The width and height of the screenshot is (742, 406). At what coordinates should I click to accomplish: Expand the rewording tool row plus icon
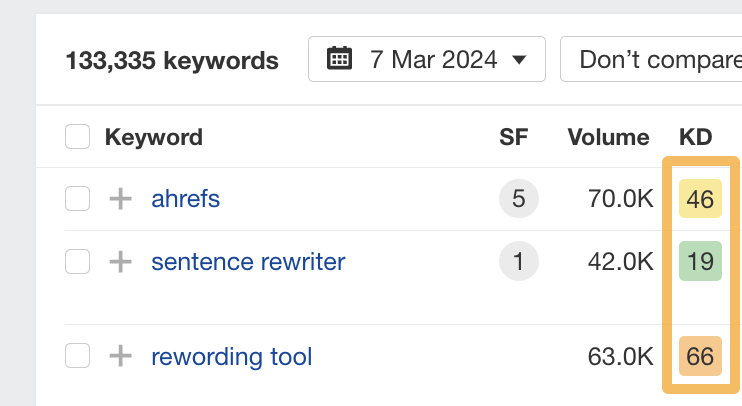coord(120,356)
